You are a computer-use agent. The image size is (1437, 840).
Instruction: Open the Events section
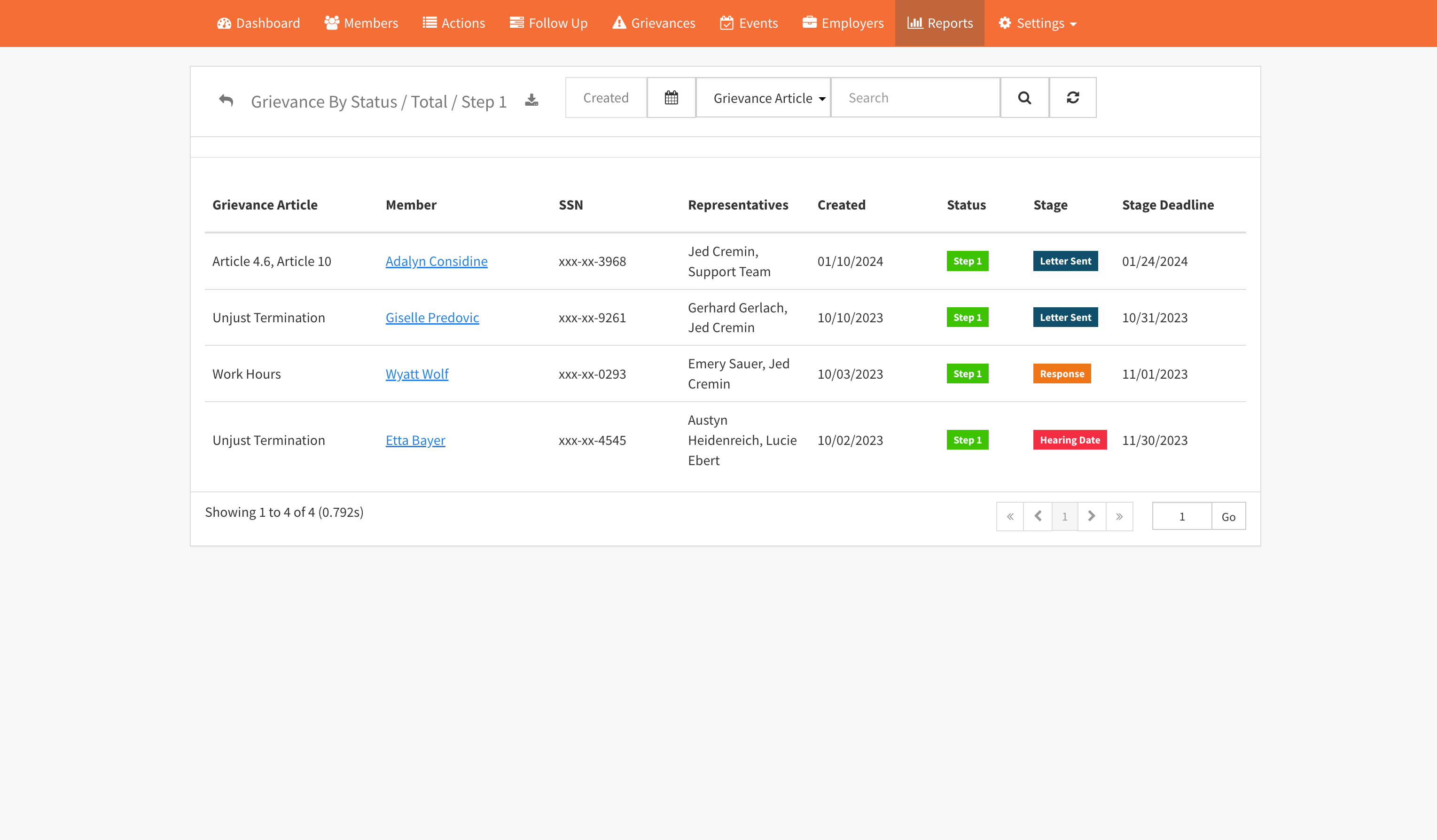(x=749, y=23)
